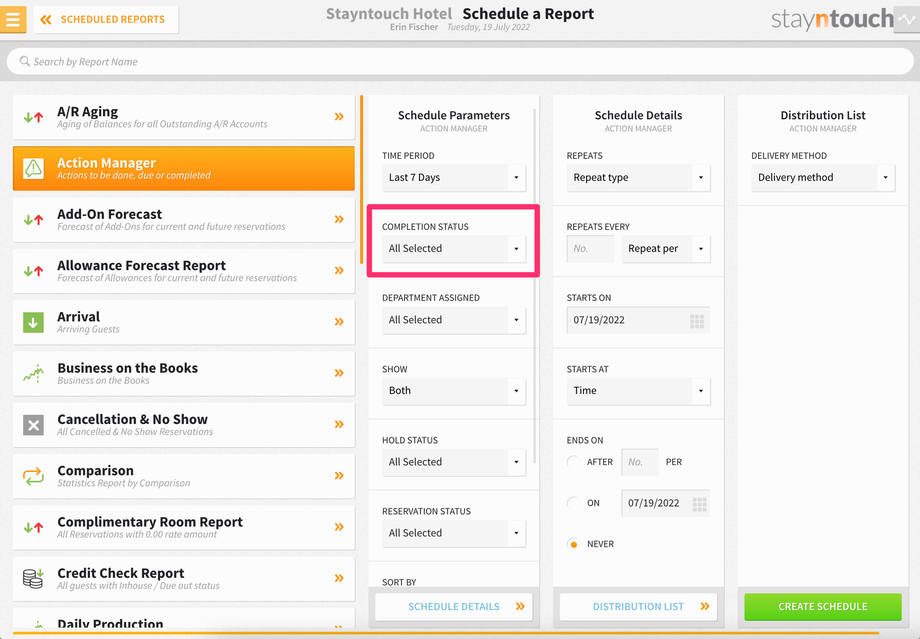Image resolution: width=920 pixels, height=639 pixels.
Task: Open Allowance Forecast Report chevron
Action: point(339,271)
